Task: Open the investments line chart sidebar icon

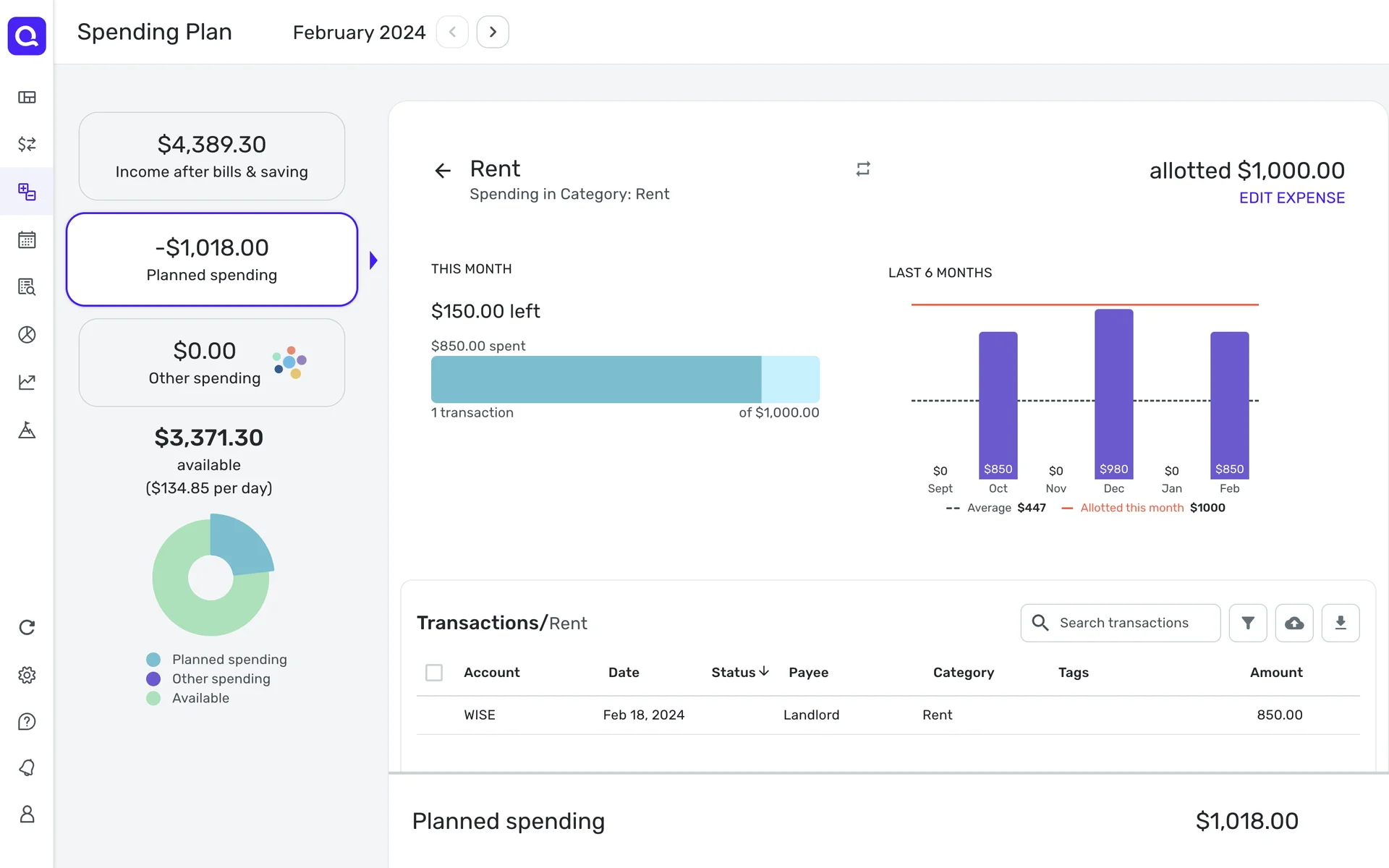Action: click(x=27, y=382)
